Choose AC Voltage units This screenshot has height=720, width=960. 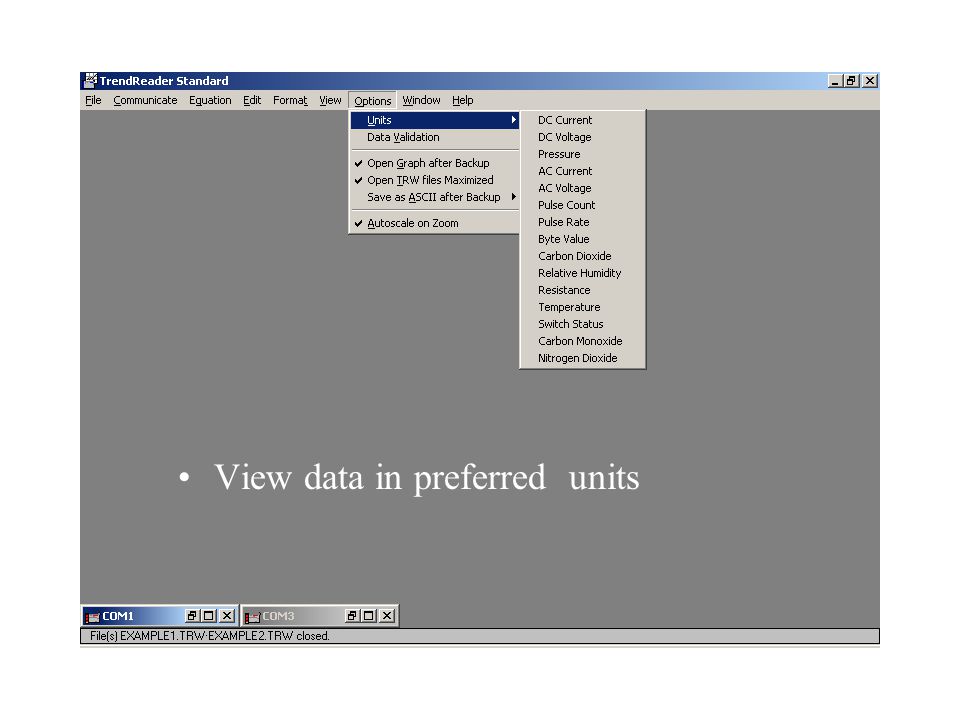[582, 188]
